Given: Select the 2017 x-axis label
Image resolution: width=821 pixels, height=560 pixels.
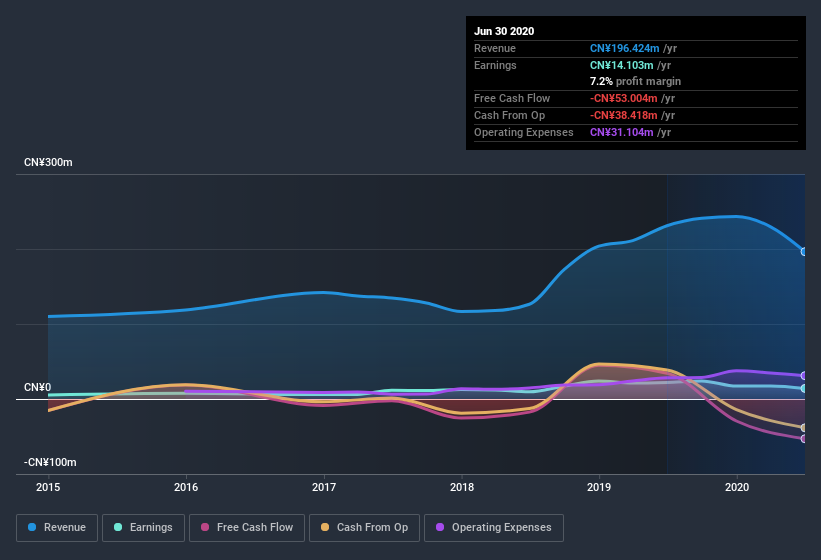Looking at the screenshot, I should [x=324, y=487].
